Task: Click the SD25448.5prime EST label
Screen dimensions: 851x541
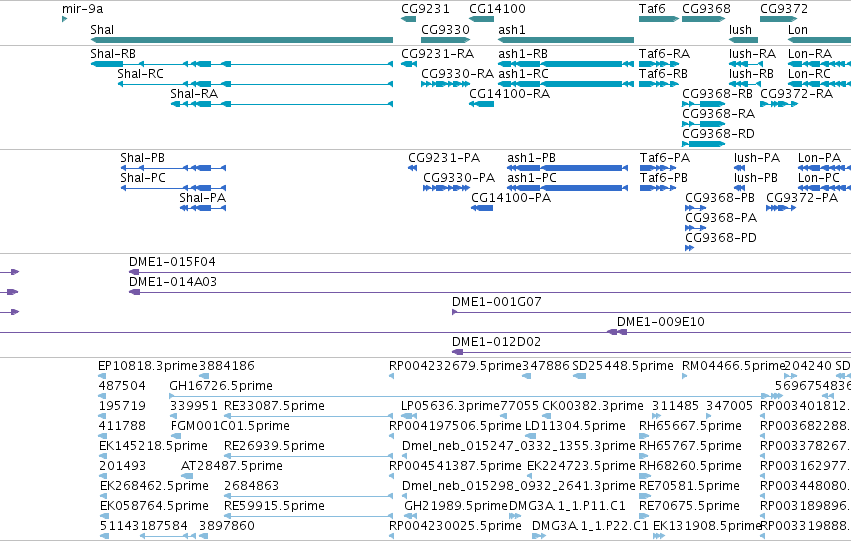Action: pos(623,366)
